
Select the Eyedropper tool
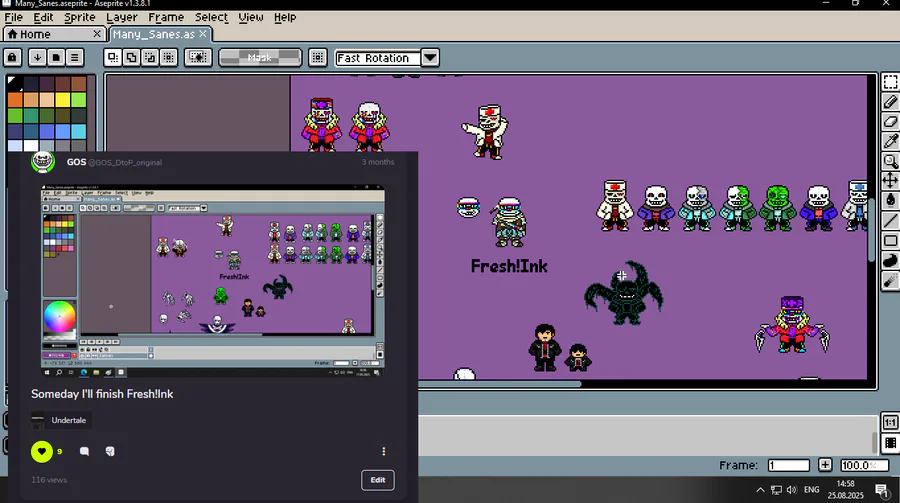[x=890, y=141]
